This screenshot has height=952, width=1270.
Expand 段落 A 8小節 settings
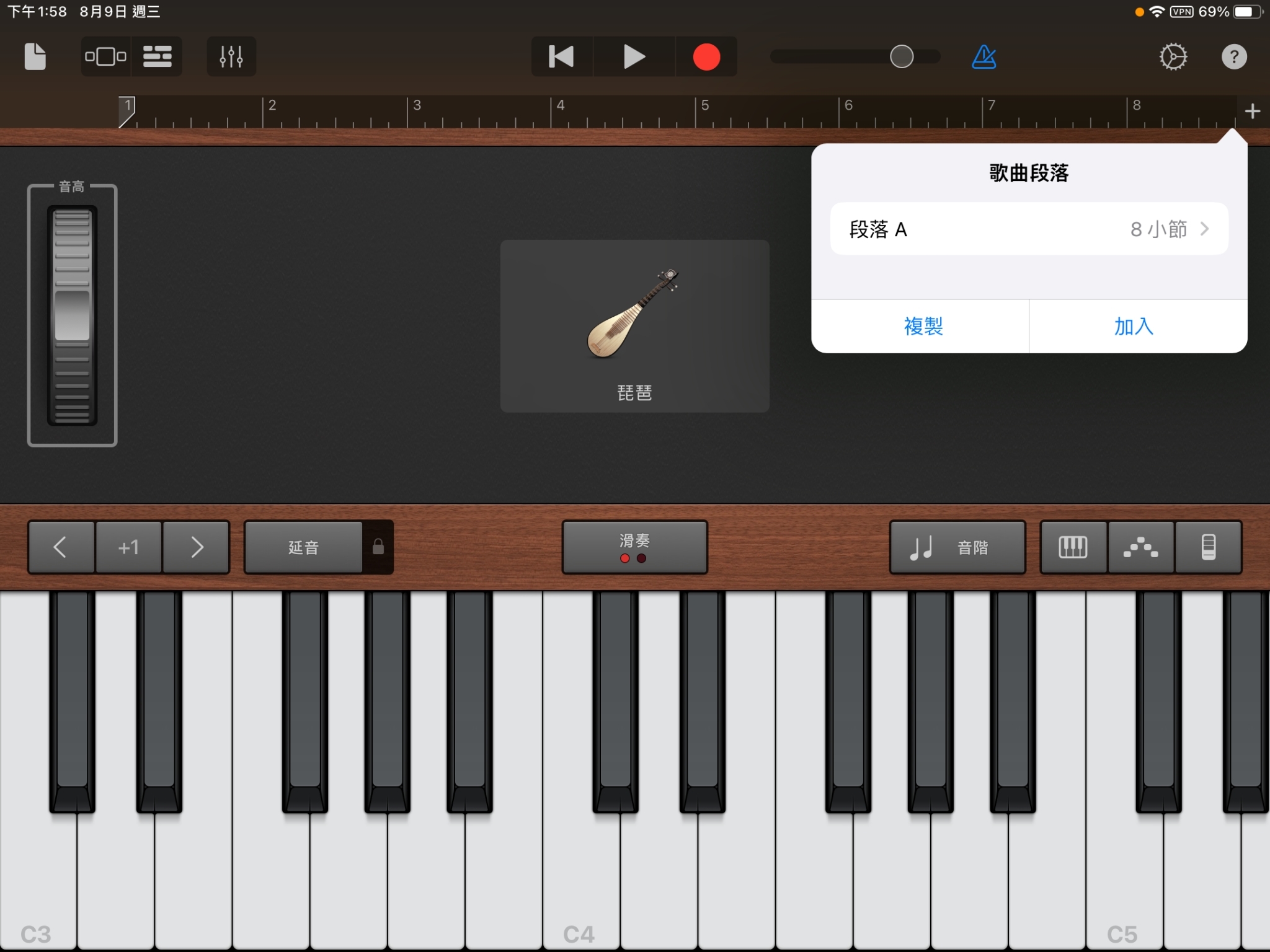coord(1029,229)
